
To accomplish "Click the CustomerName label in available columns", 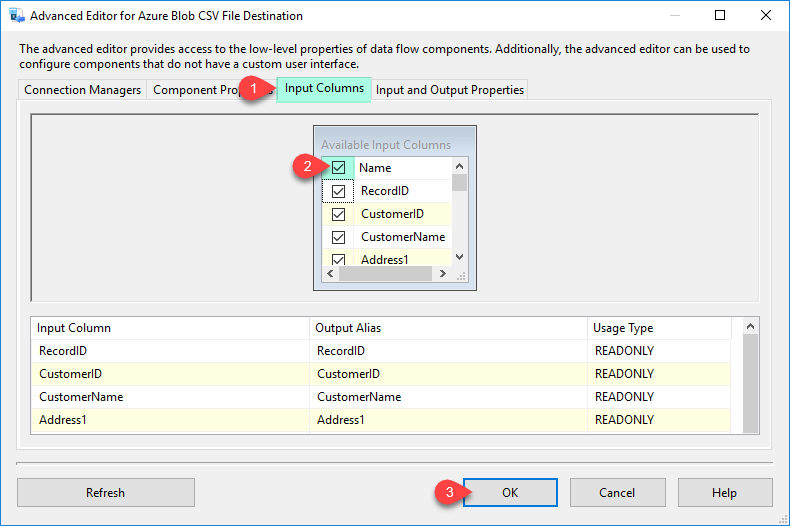I will click(403, 237).
